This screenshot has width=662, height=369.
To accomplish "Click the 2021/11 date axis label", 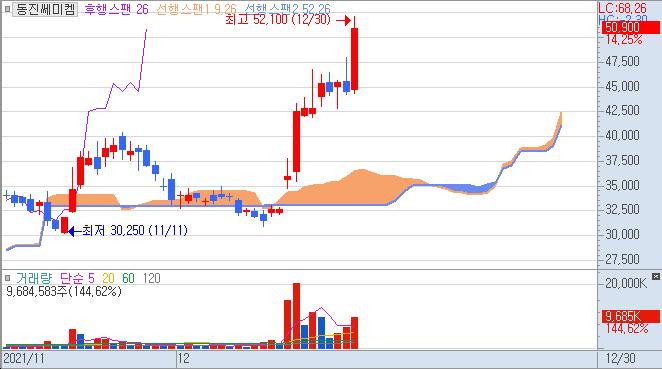I will pos(24,359).
